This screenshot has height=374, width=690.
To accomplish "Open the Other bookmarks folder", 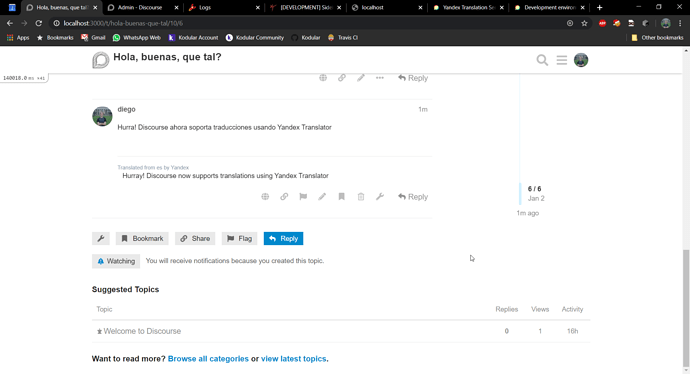I will pyautogui.click(x=657, y=38).
